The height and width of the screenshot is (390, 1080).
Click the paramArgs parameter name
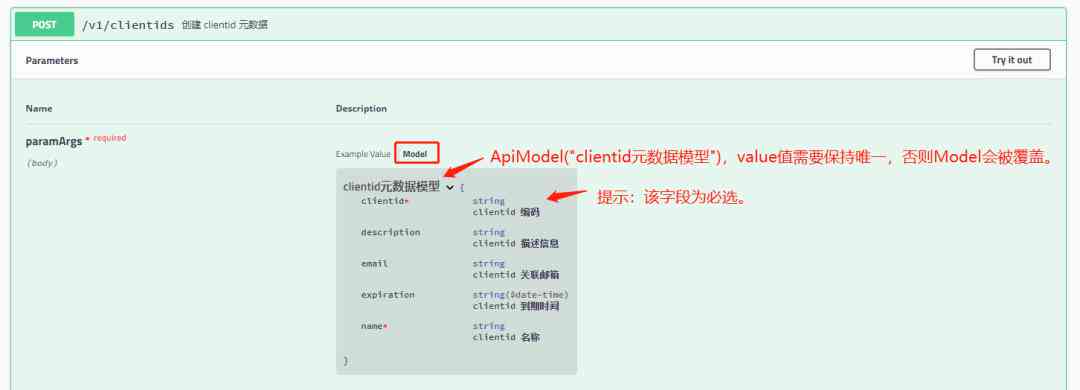(x=54, y=141)
